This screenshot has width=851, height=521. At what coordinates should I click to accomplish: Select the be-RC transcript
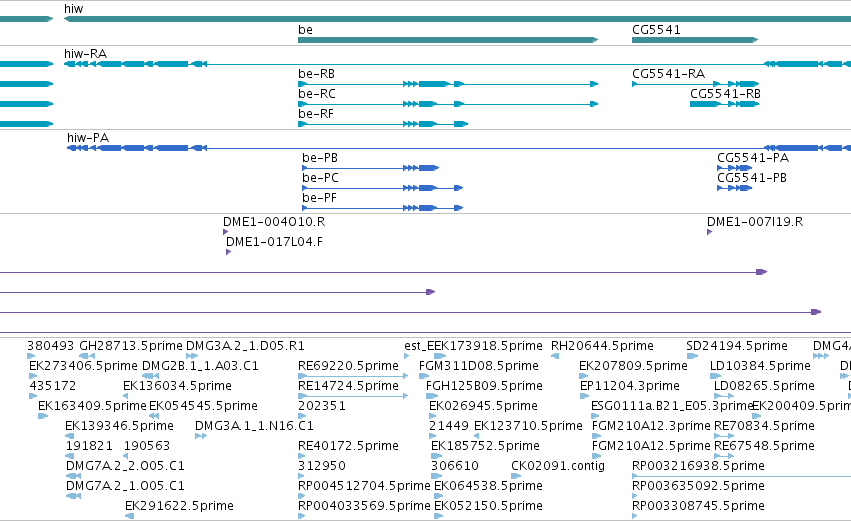448,104
